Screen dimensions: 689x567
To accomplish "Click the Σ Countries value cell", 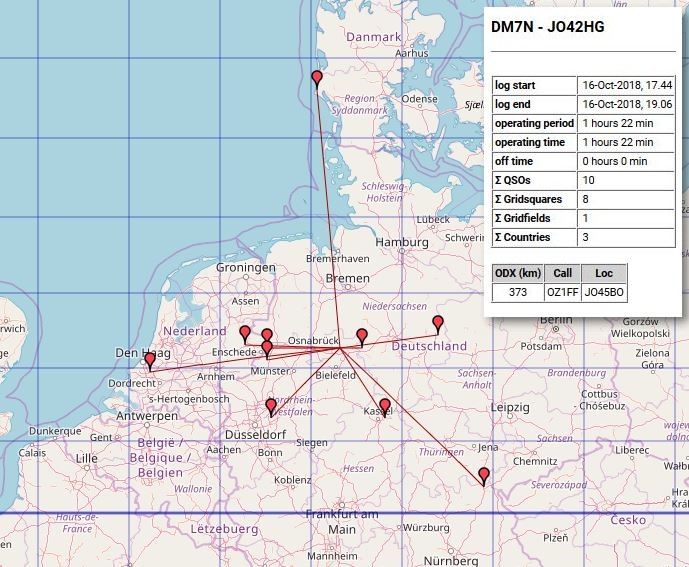I will (626, 237).
